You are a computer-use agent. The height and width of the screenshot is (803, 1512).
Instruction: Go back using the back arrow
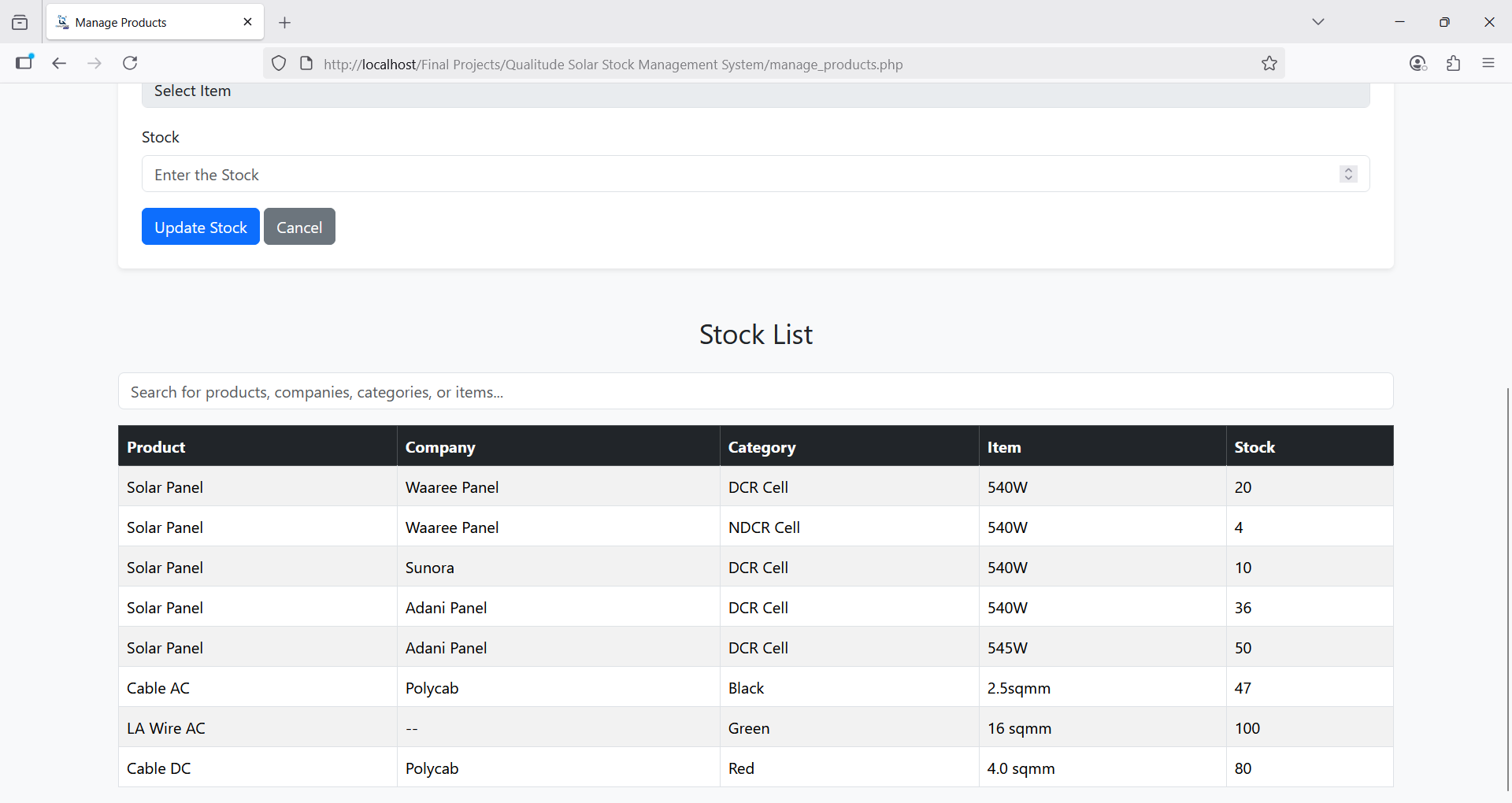[x=59, y=63]
